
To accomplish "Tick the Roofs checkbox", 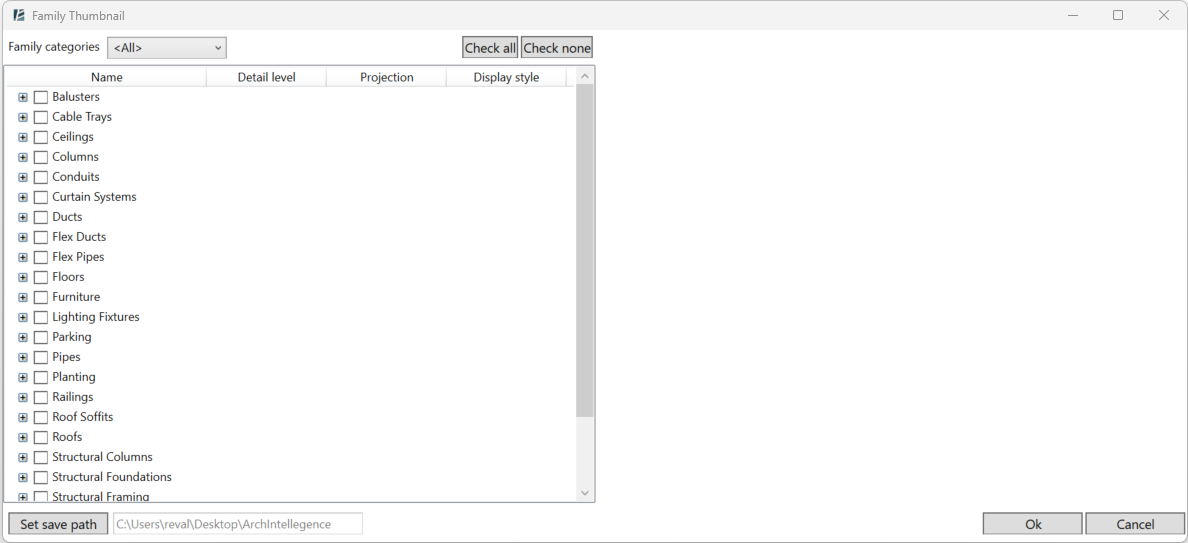I will [x=41, y=438].
